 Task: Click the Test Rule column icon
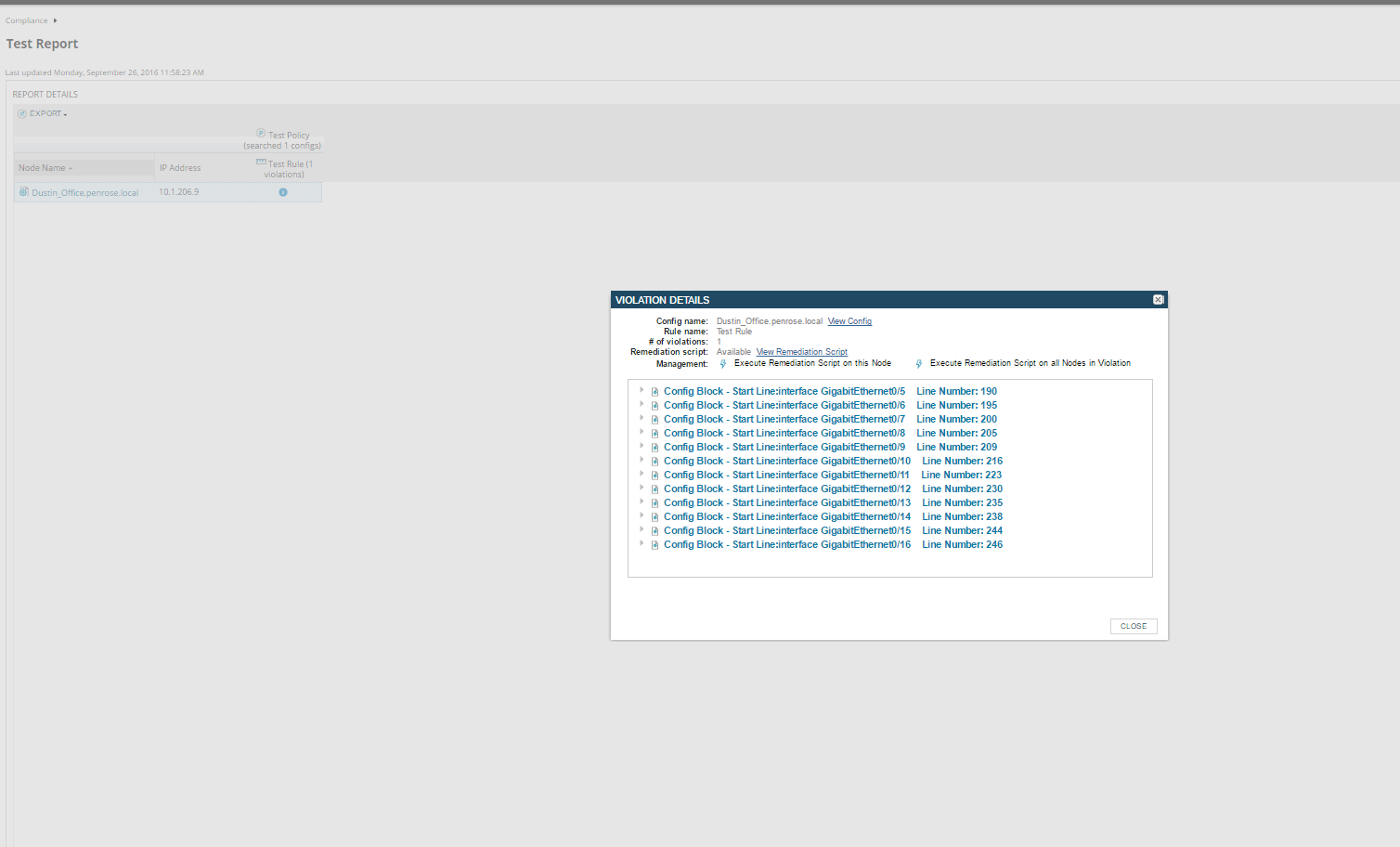tap(261, 163)
